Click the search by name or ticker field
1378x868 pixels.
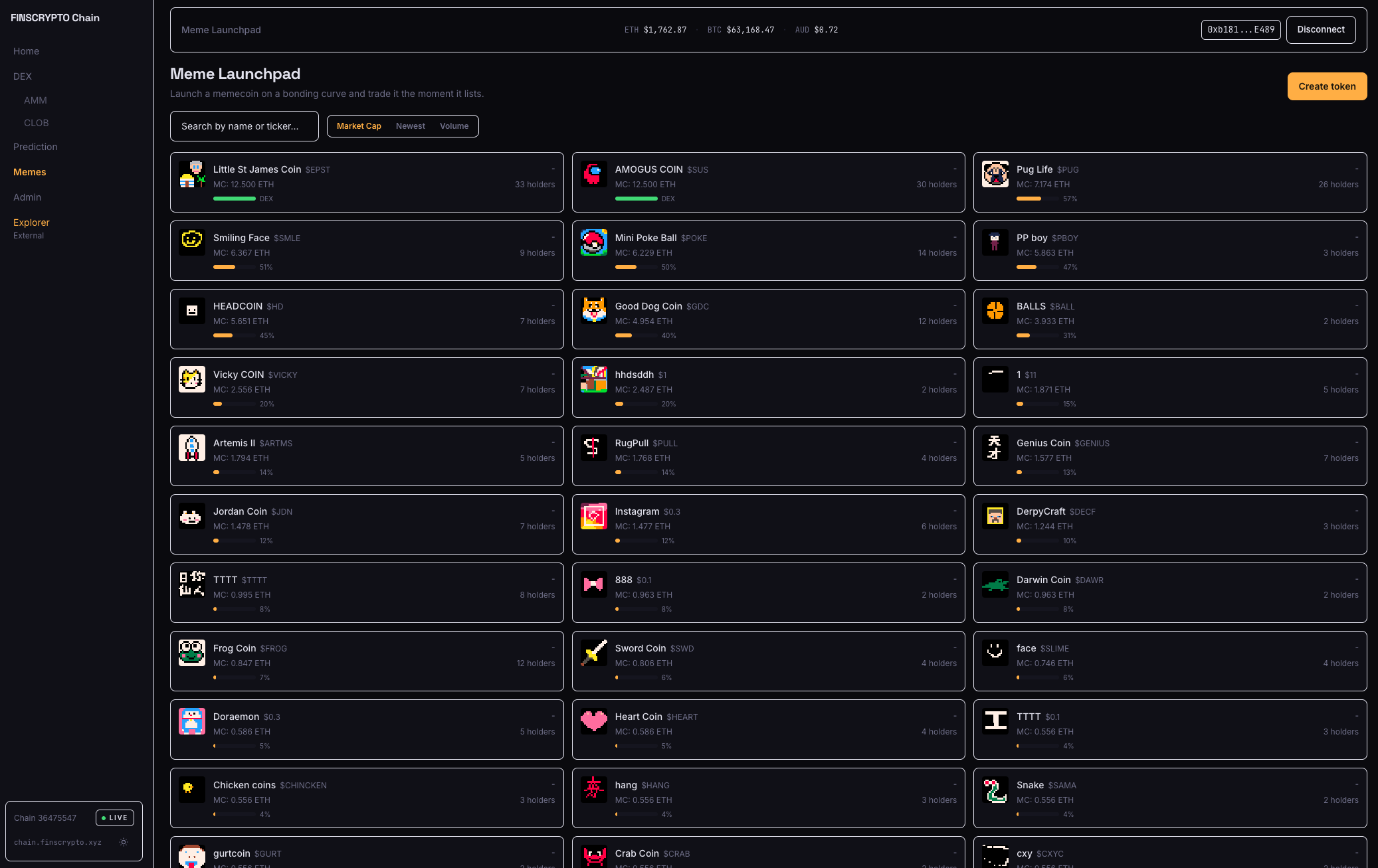[245, 126]
